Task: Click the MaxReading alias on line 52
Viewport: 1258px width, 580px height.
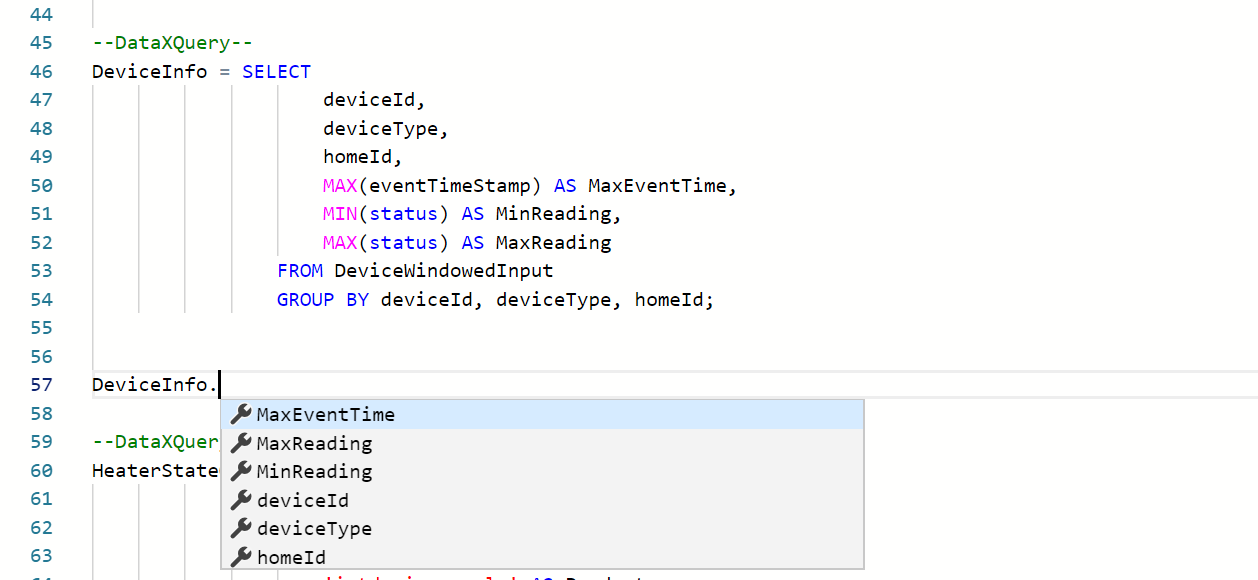Action: tap(553, 243)
